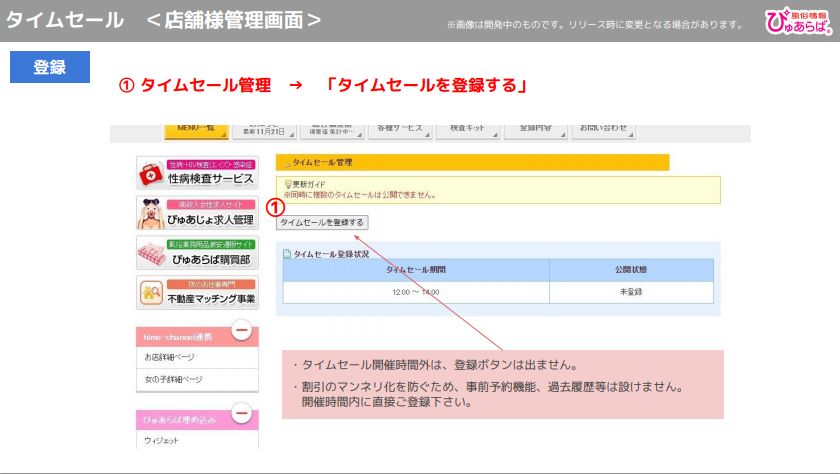This screenshot has width=840, height=474.
Task: Open the 検査キット menu tab
Action: point(467,131)
